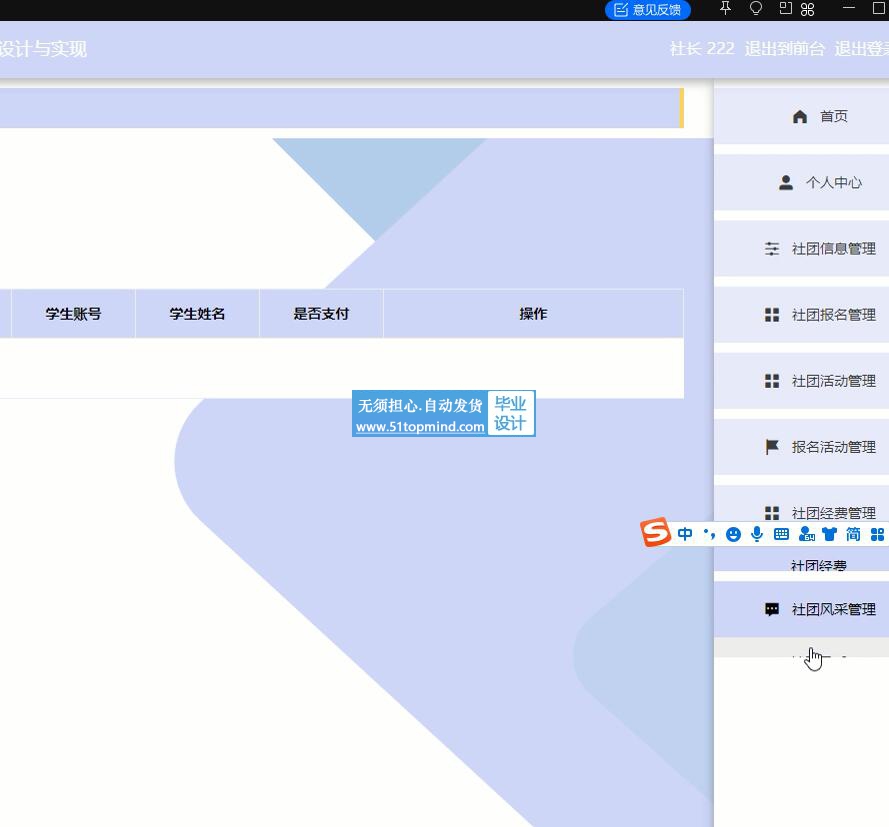Click the 意见反馈 feedback button
Screen dimensions: 889x827
pyautogui.click(x=648, y=10)
